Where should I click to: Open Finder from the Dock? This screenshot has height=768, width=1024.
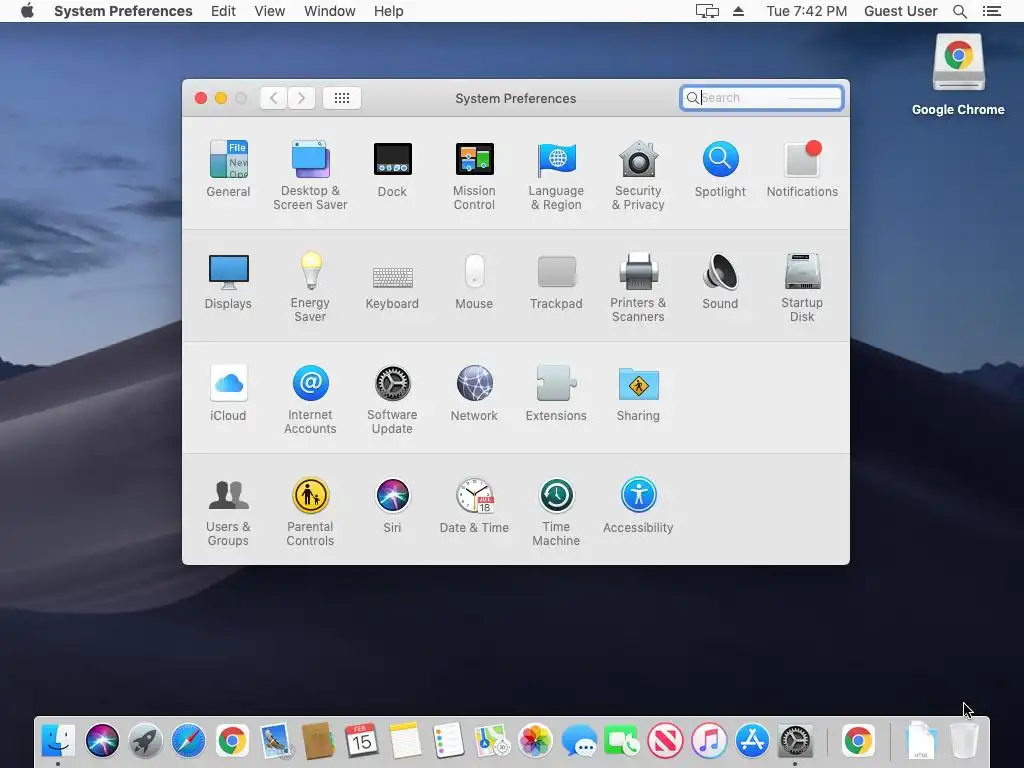(58, 741)
